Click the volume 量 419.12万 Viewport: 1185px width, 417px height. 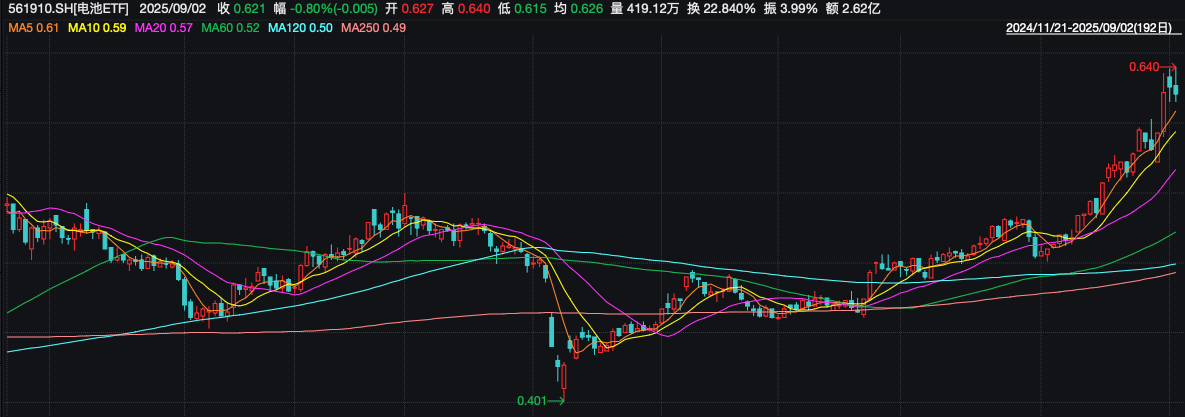click(x=643, y=9)
